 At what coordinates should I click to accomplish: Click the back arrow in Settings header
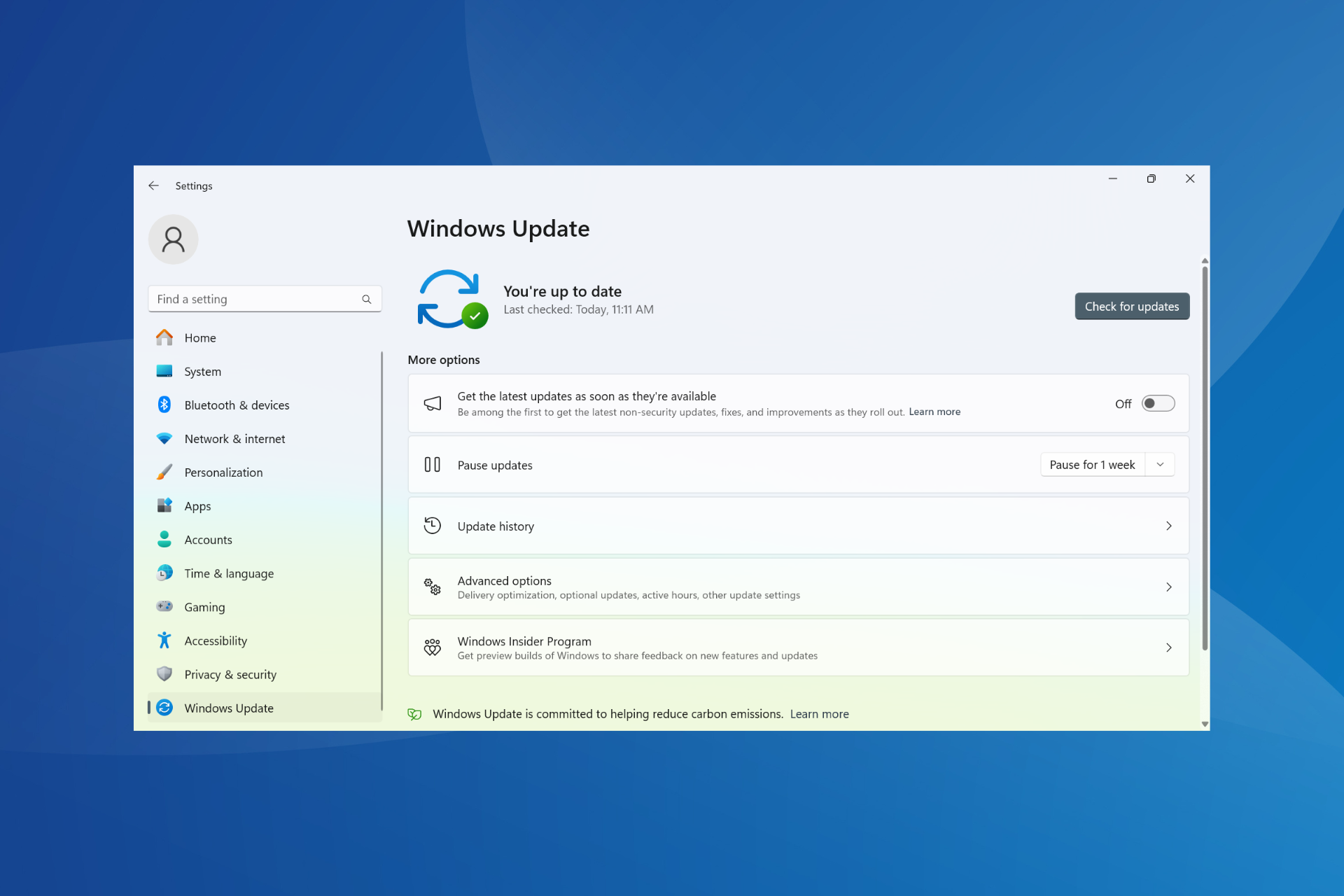pos(153,185)
